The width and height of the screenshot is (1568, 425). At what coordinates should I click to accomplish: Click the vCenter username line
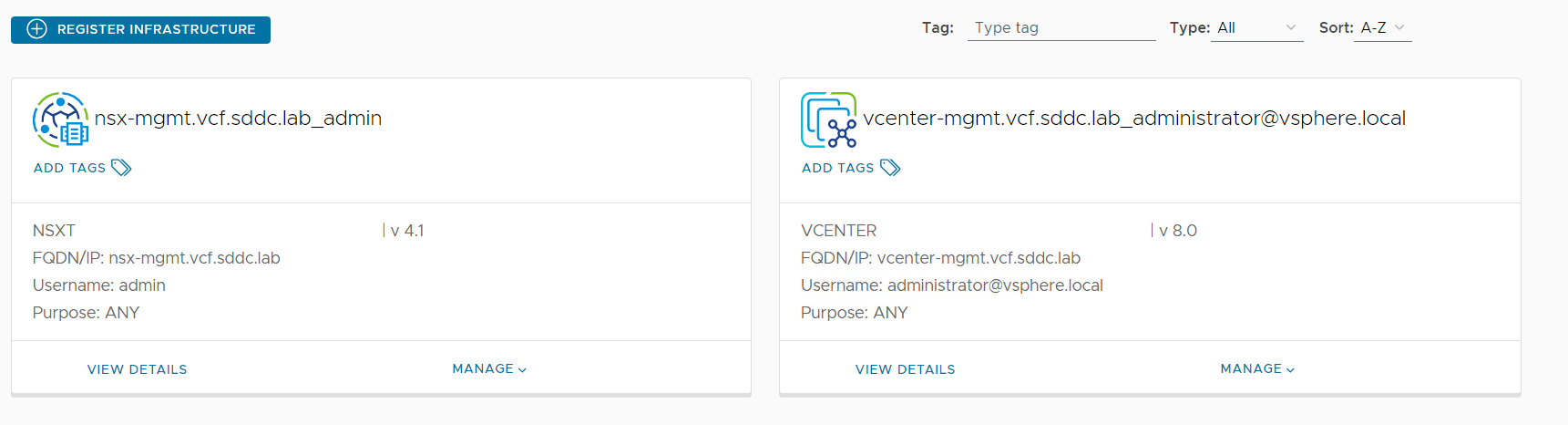tap(952, 285)
